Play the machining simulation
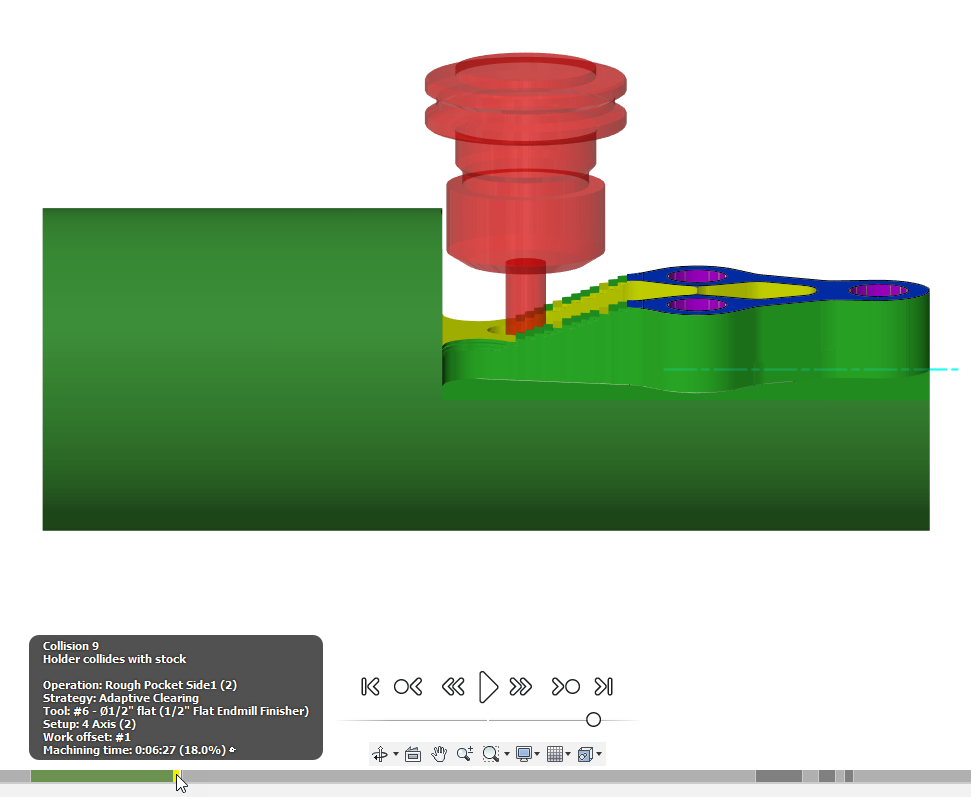The height and width of the screenshot is (797, 971). coord(488,686)
